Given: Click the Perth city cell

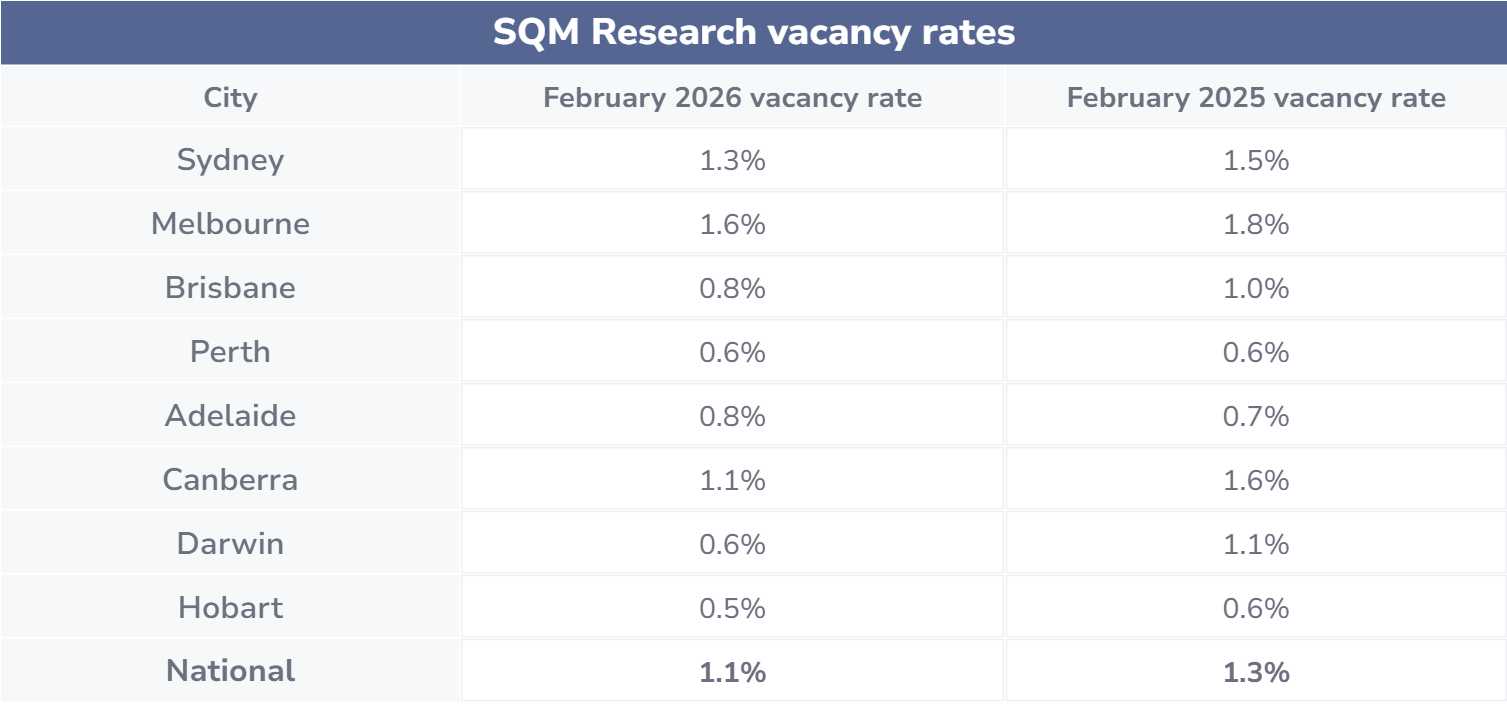Looking at the screenshot, I should click(230, 352).
